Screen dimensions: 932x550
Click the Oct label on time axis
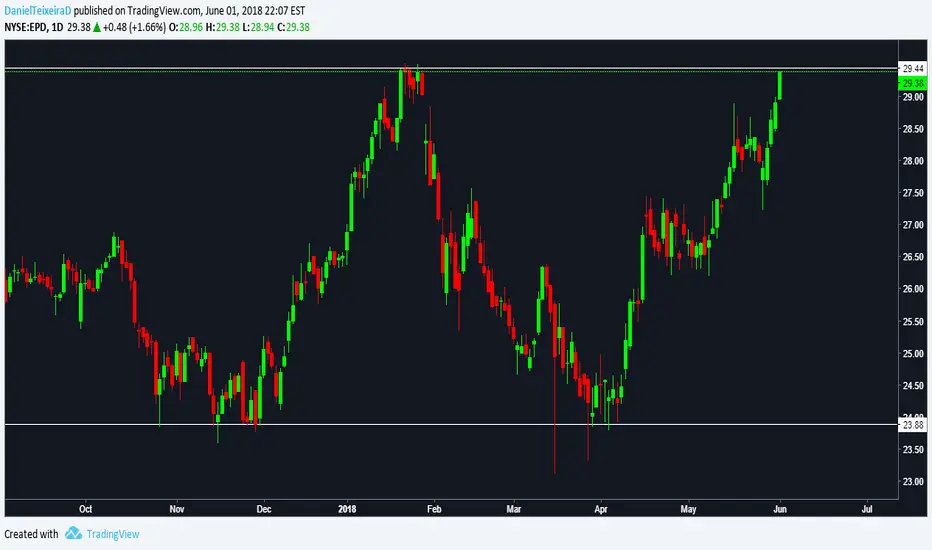86,509
